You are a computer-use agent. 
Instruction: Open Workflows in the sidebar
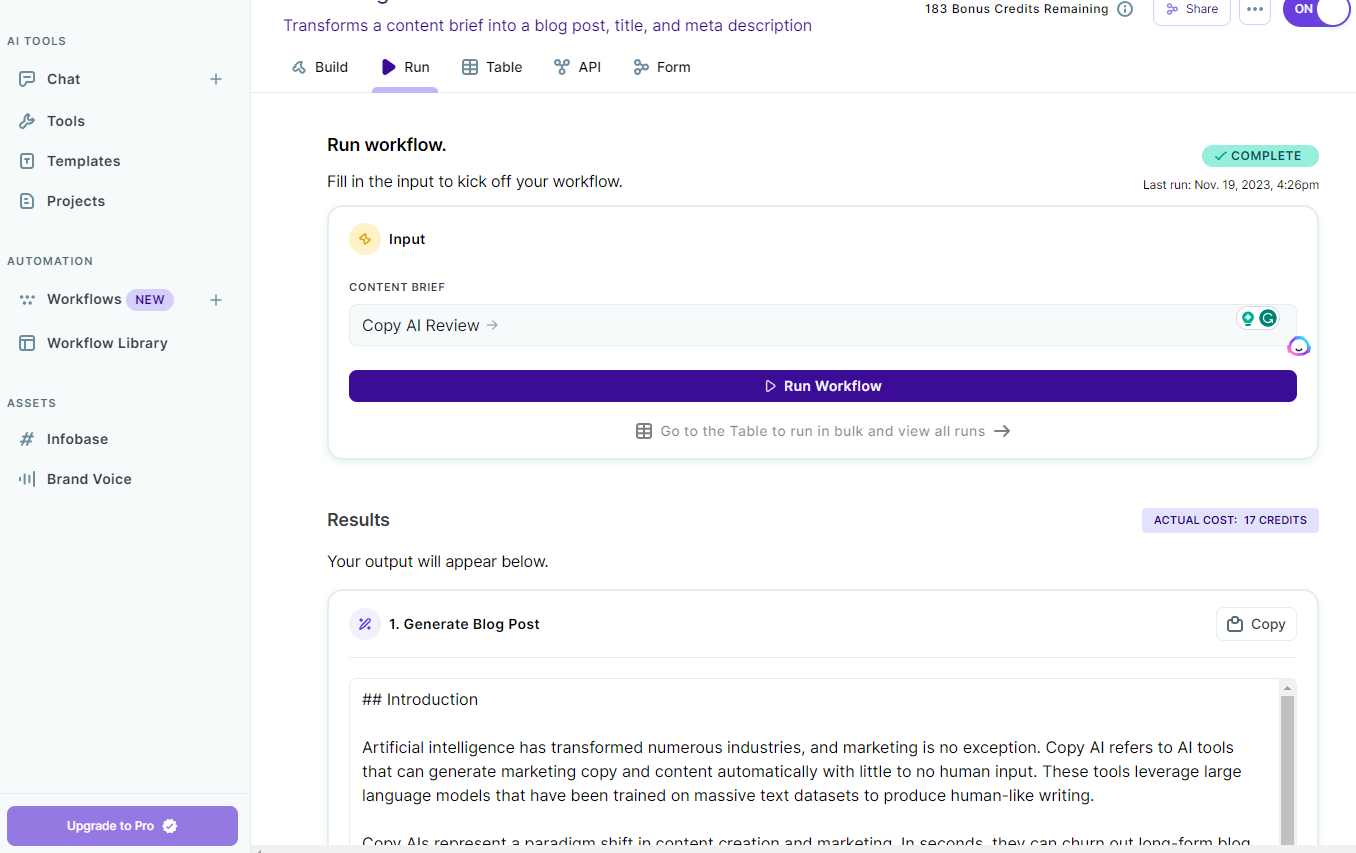coord(84,299)
